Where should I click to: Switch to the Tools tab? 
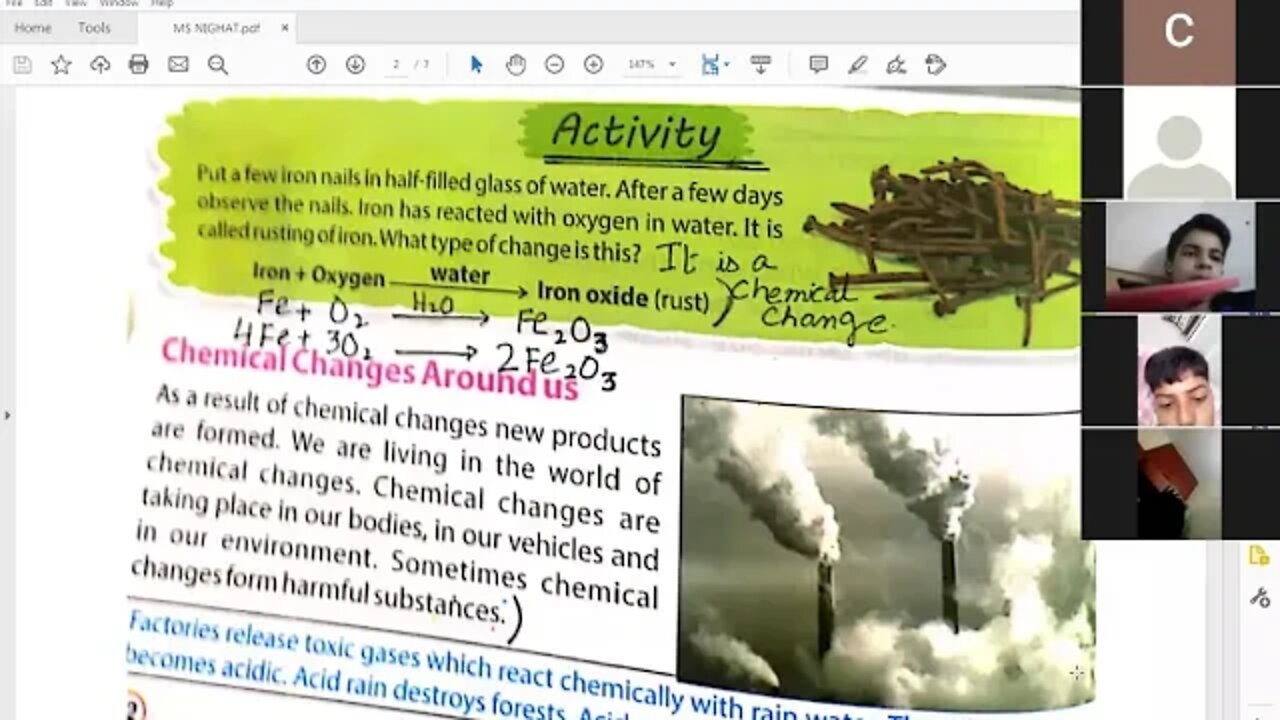tap(94, 28)
